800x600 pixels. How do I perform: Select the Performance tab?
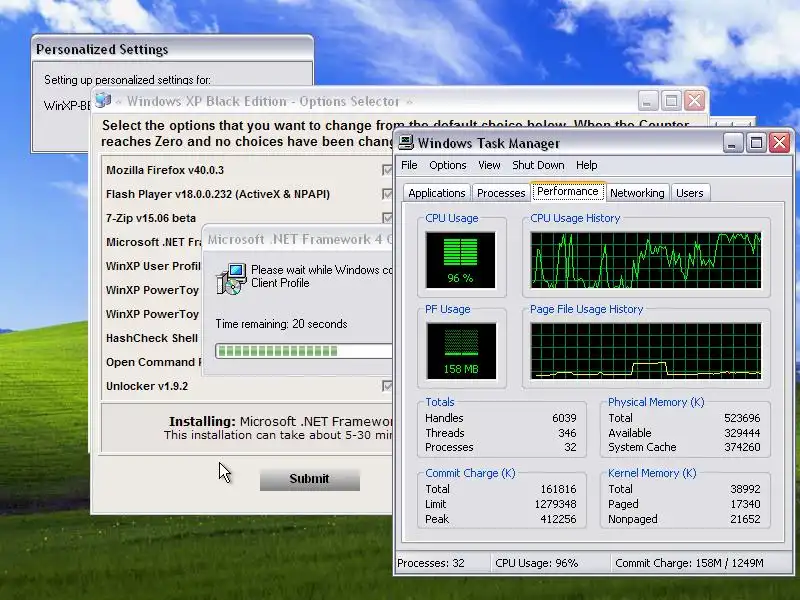point(568,191)
